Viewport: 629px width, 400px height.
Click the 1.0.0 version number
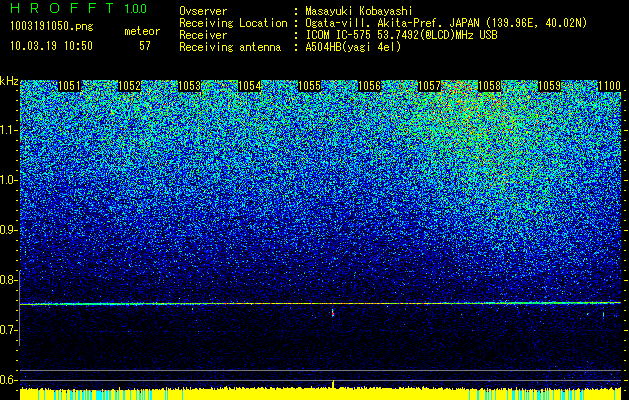tap(136, 9)
